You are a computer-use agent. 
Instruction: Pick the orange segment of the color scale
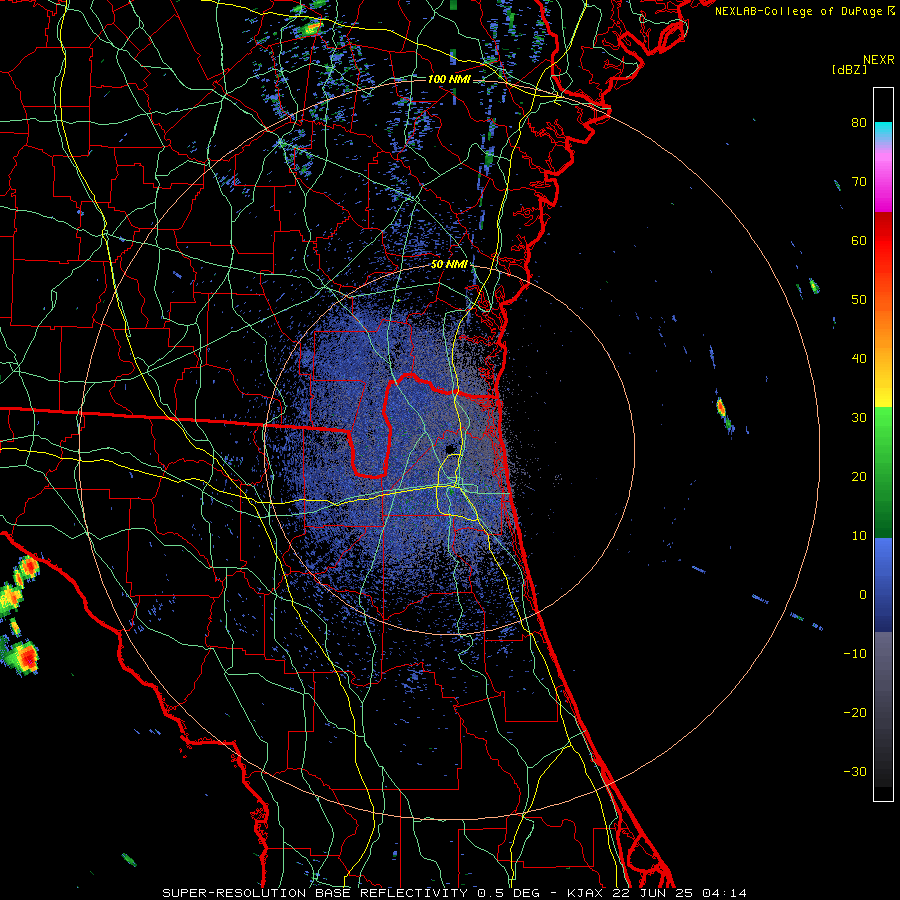click(x=883, y=339)
